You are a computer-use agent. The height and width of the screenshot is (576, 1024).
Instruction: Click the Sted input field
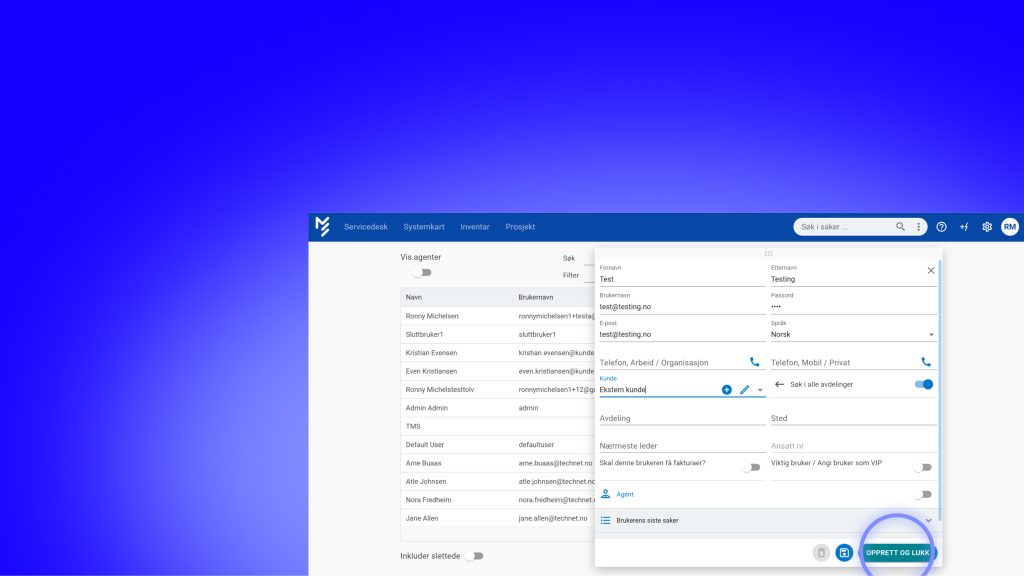coord(853,418)
